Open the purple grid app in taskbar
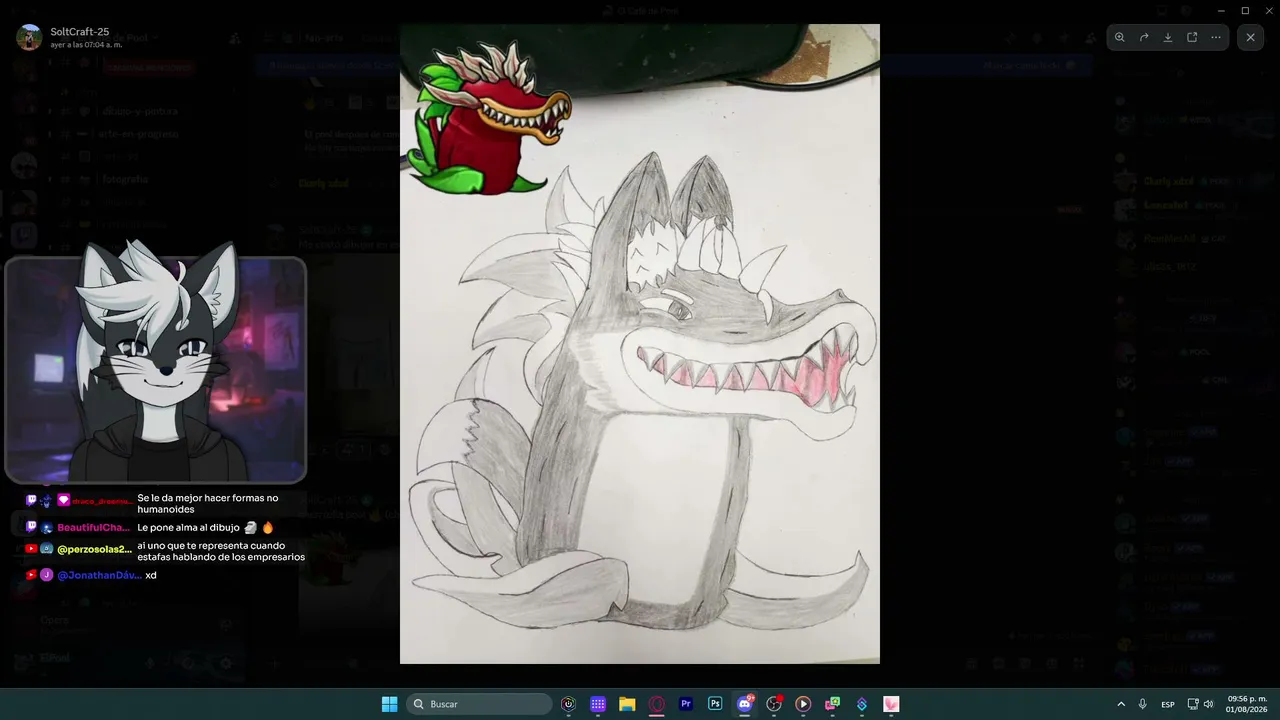Image resolution: width=1280 pixels, height=720 pixels. click(x=598, y=704)
